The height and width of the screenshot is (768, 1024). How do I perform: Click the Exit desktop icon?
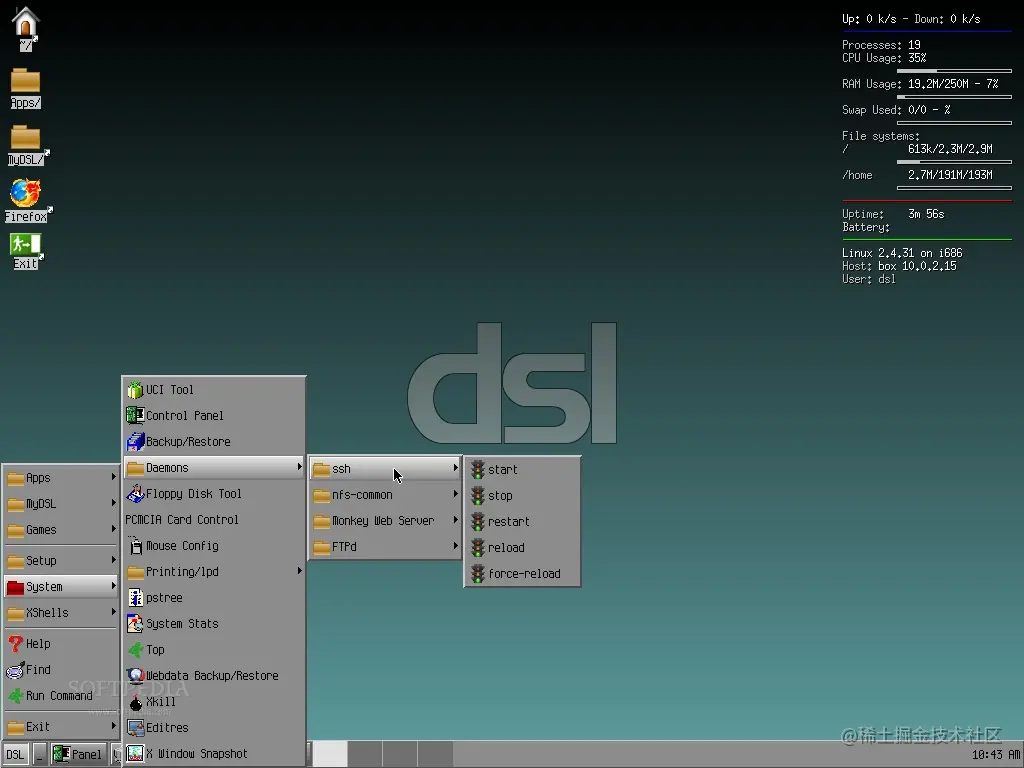[x=26, y=251]
